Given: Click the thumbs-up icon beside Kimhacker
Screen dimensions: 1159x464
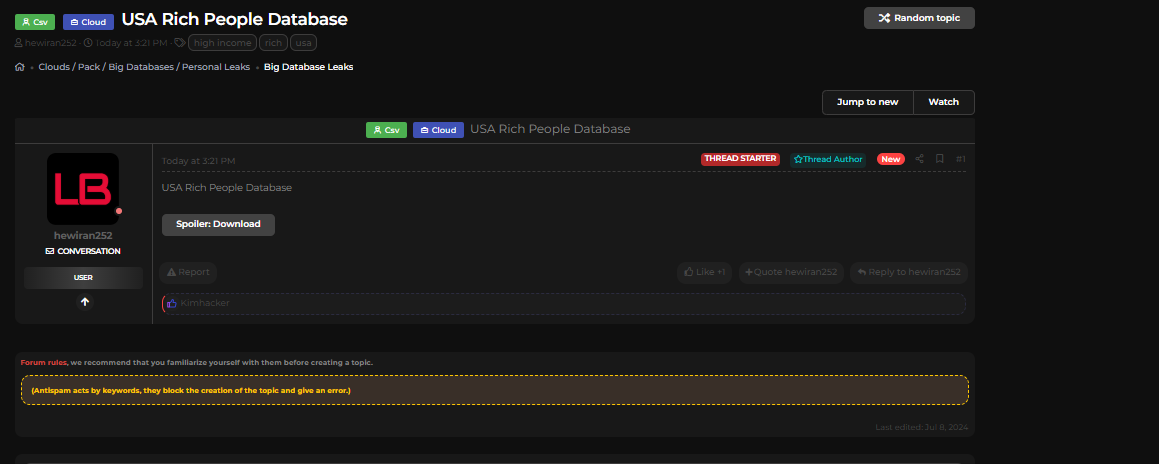Looking at the screenshot, I should [x=171, y=303].
